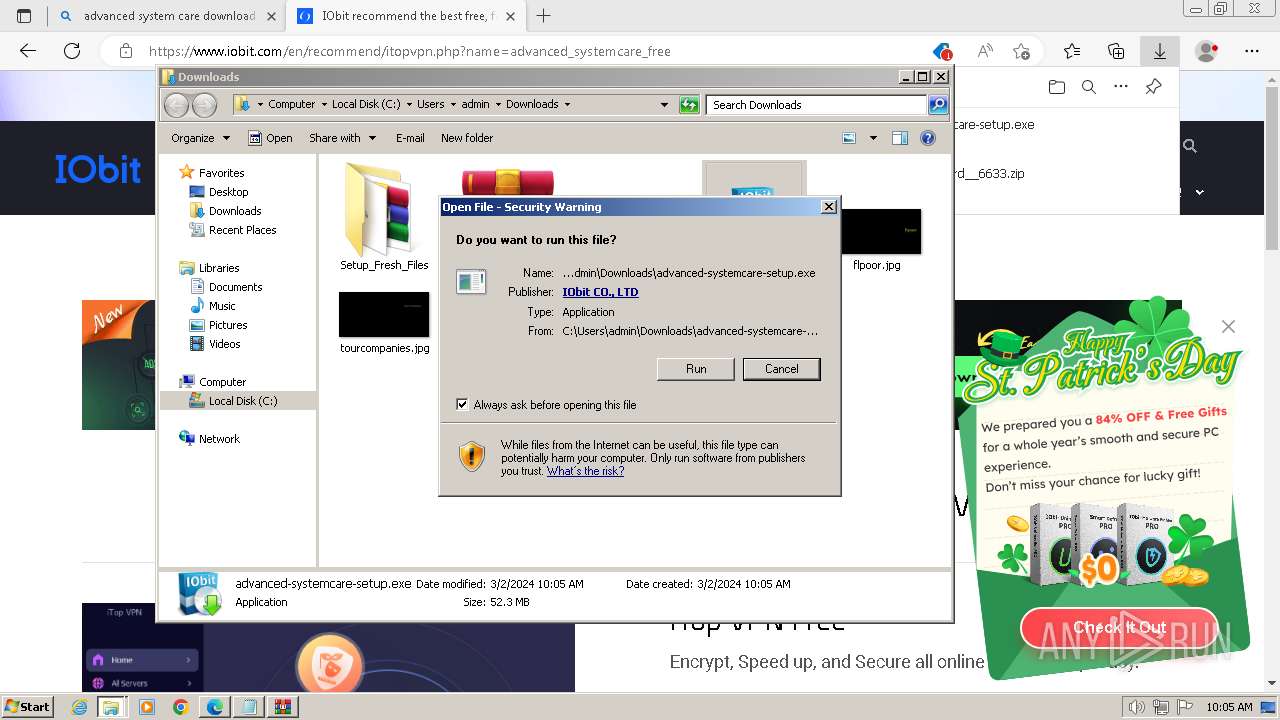
Task: Click the IObit logo on webpage
Action: point(98,169)
